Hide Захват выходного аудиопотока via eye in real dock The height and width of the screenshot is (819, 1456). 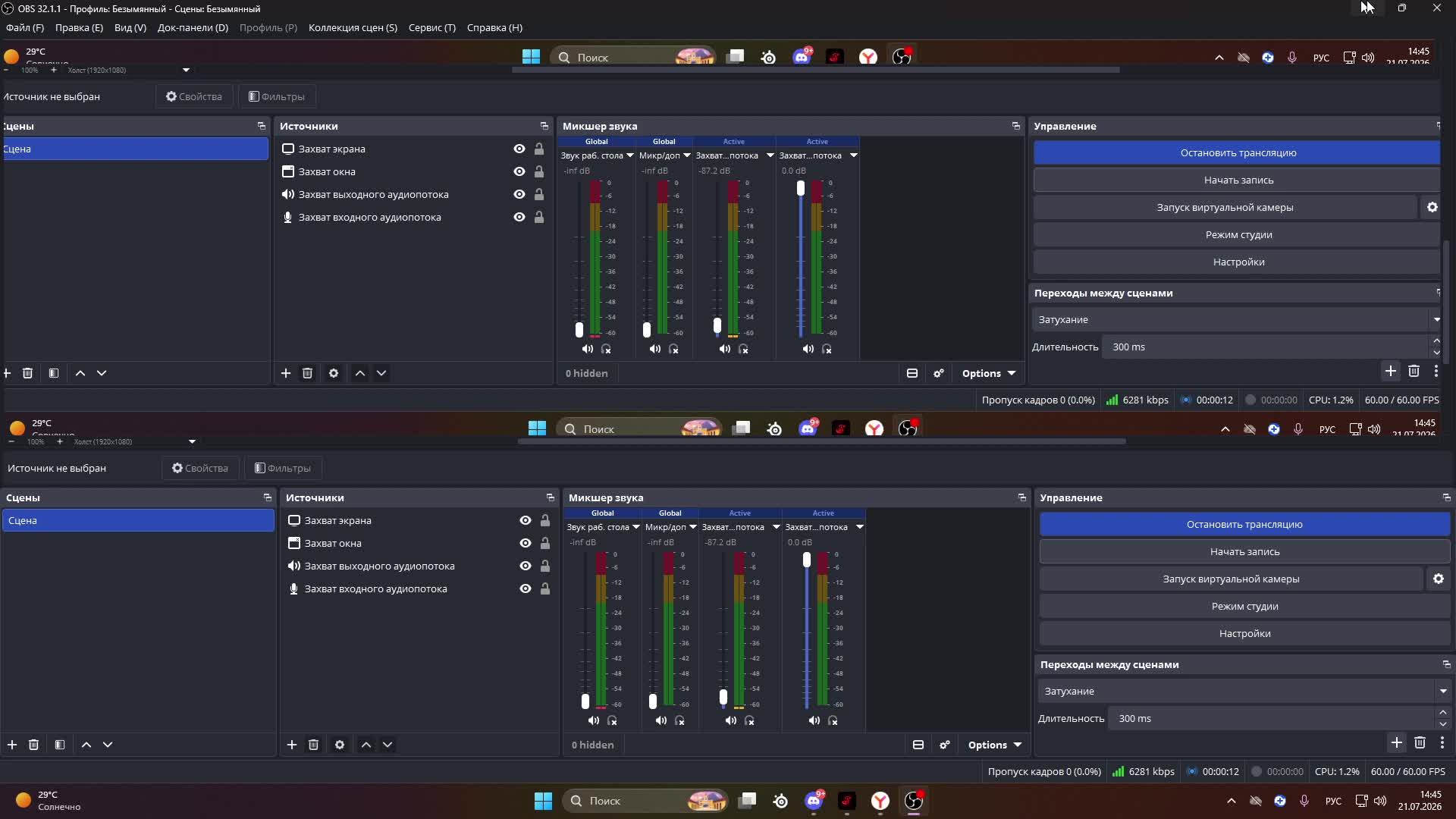pos(526,566)
